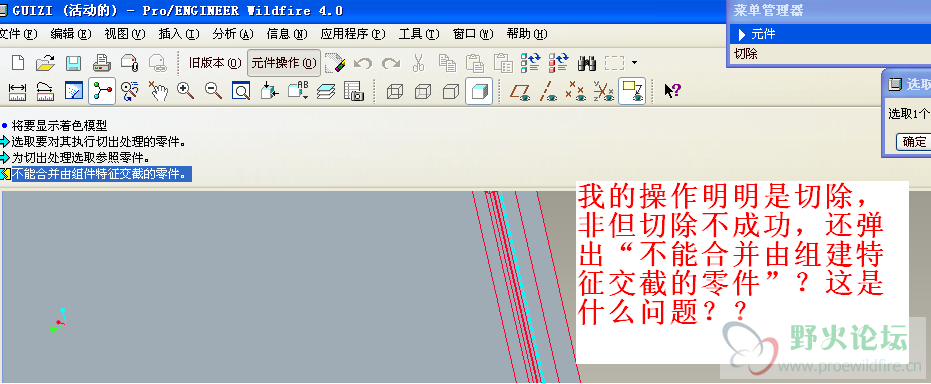
Task: Click the regenerate model icon
Action: [531, 63]
